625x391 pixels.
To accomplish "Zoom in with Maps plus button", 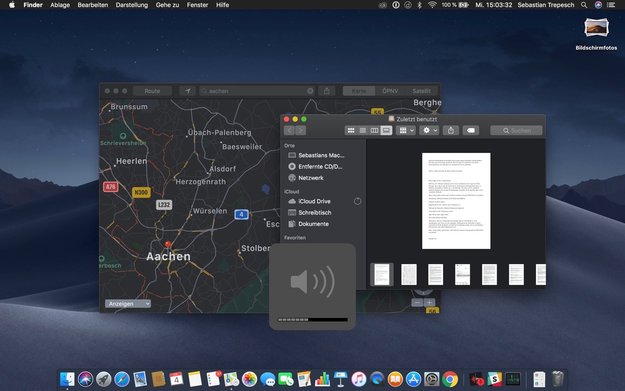I will (429, 303).
